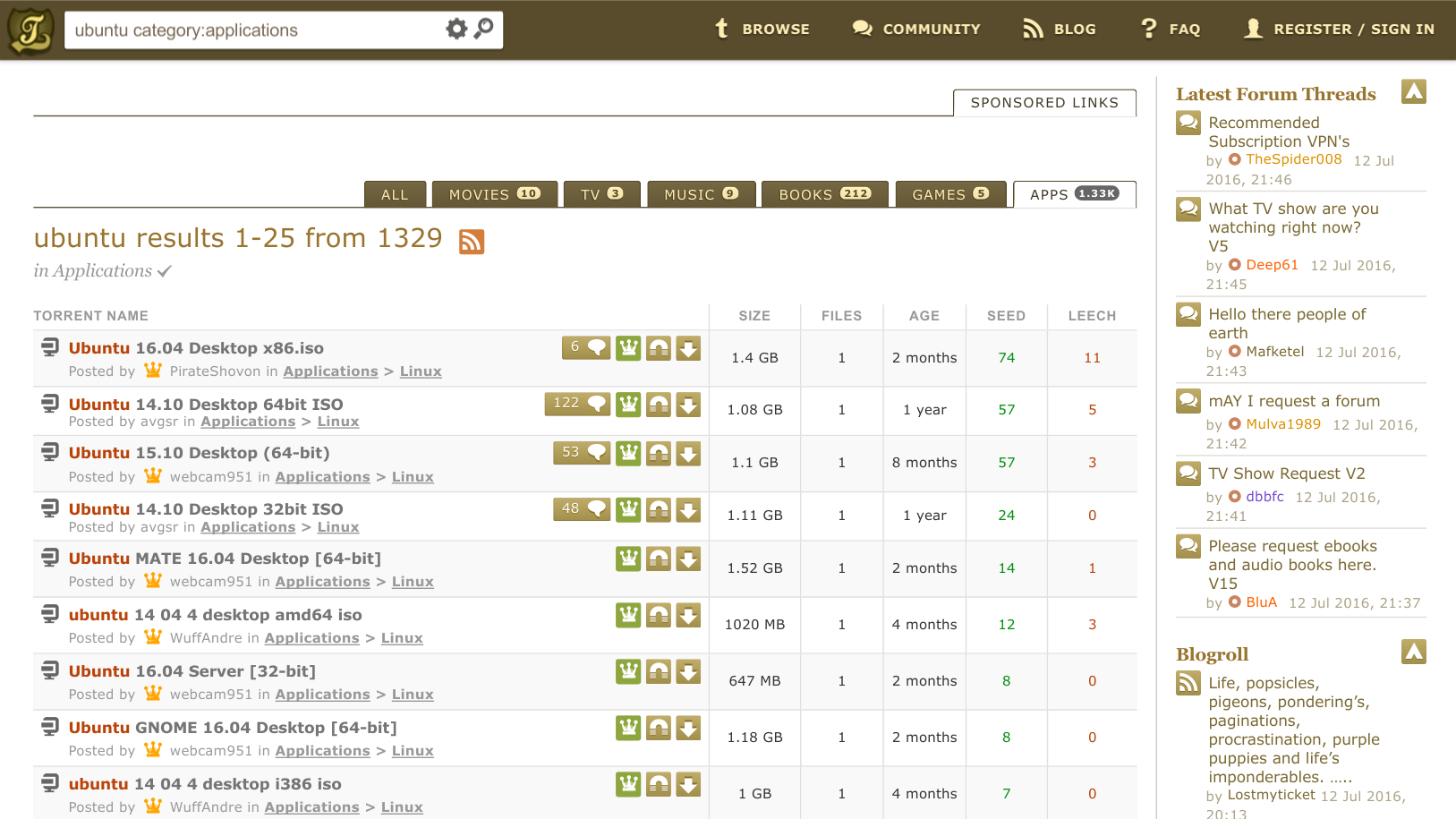The image size is (1456, 819).
Task: Open the Browse menu
Action: click(x=762, y=29)
